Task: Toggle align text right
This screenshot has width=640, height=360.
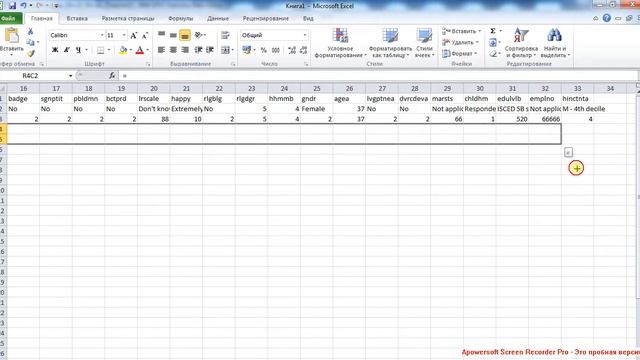Action: [x=185, y=50]
